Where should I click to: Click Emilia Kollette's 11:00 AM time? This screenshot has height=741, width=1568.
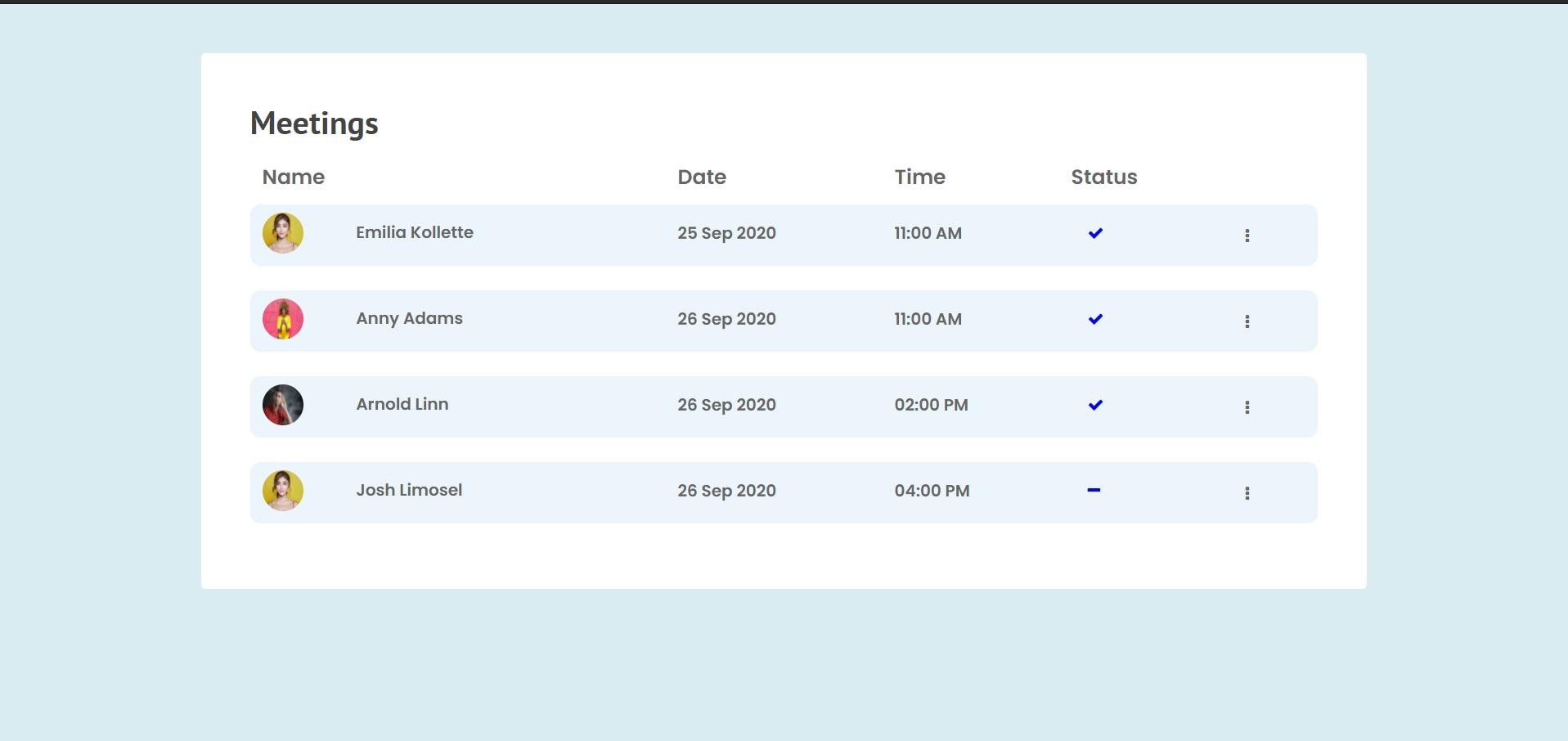(928, 233)
